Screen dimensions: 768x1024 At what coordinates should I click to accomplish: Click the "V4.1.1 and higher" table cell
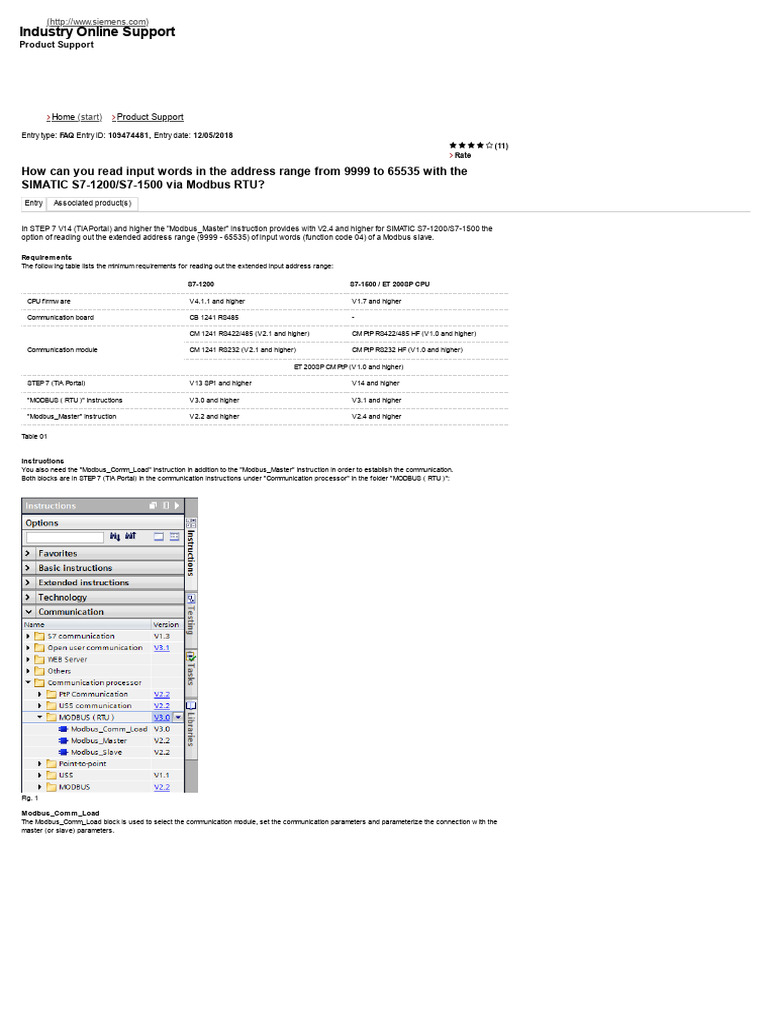(x=217, y=302)
